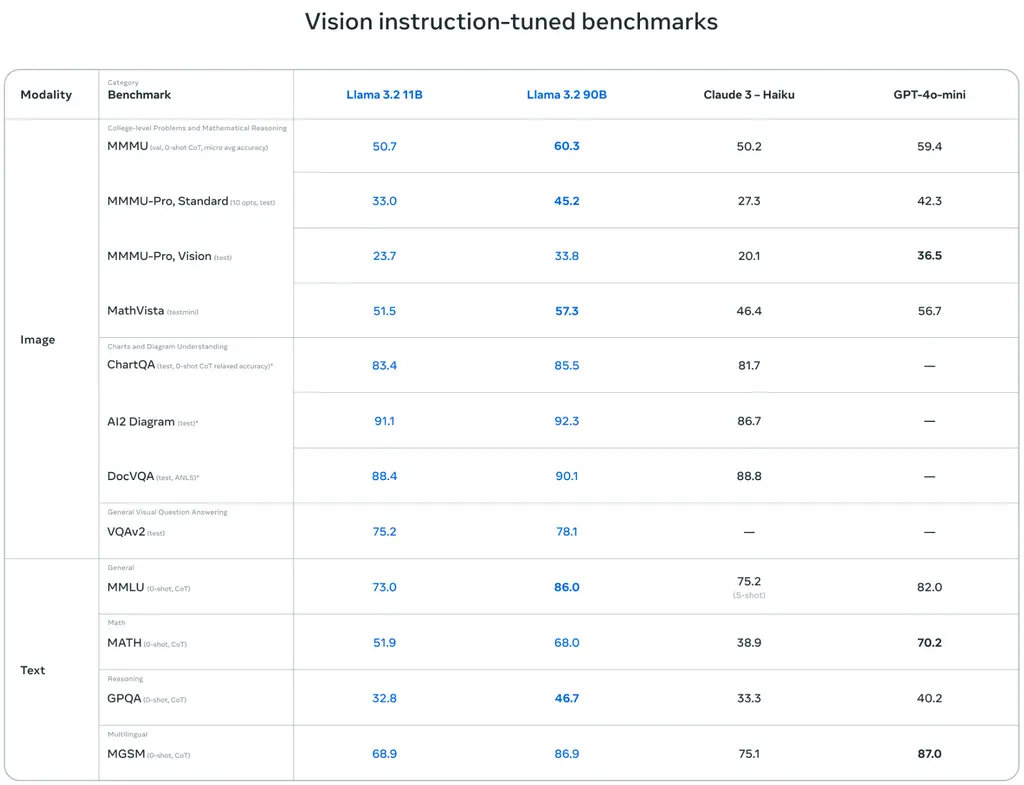Screen dimensions: 1024x785
Task: Select the DocVQA score "88.8" for Claude Haiku
Action: 749,476
